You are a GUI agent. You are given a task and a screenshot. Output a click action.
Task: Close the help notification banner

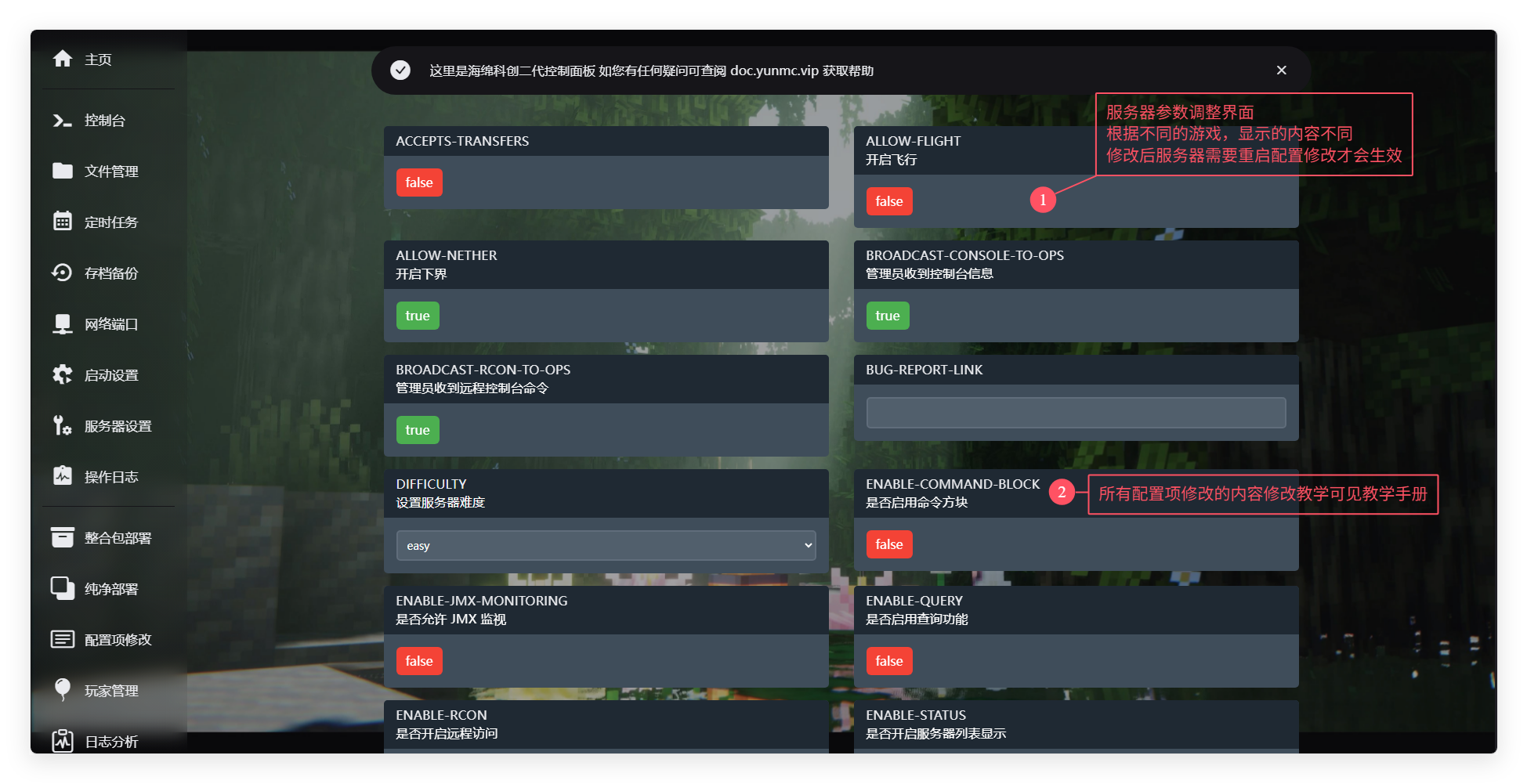(1282, 70)
